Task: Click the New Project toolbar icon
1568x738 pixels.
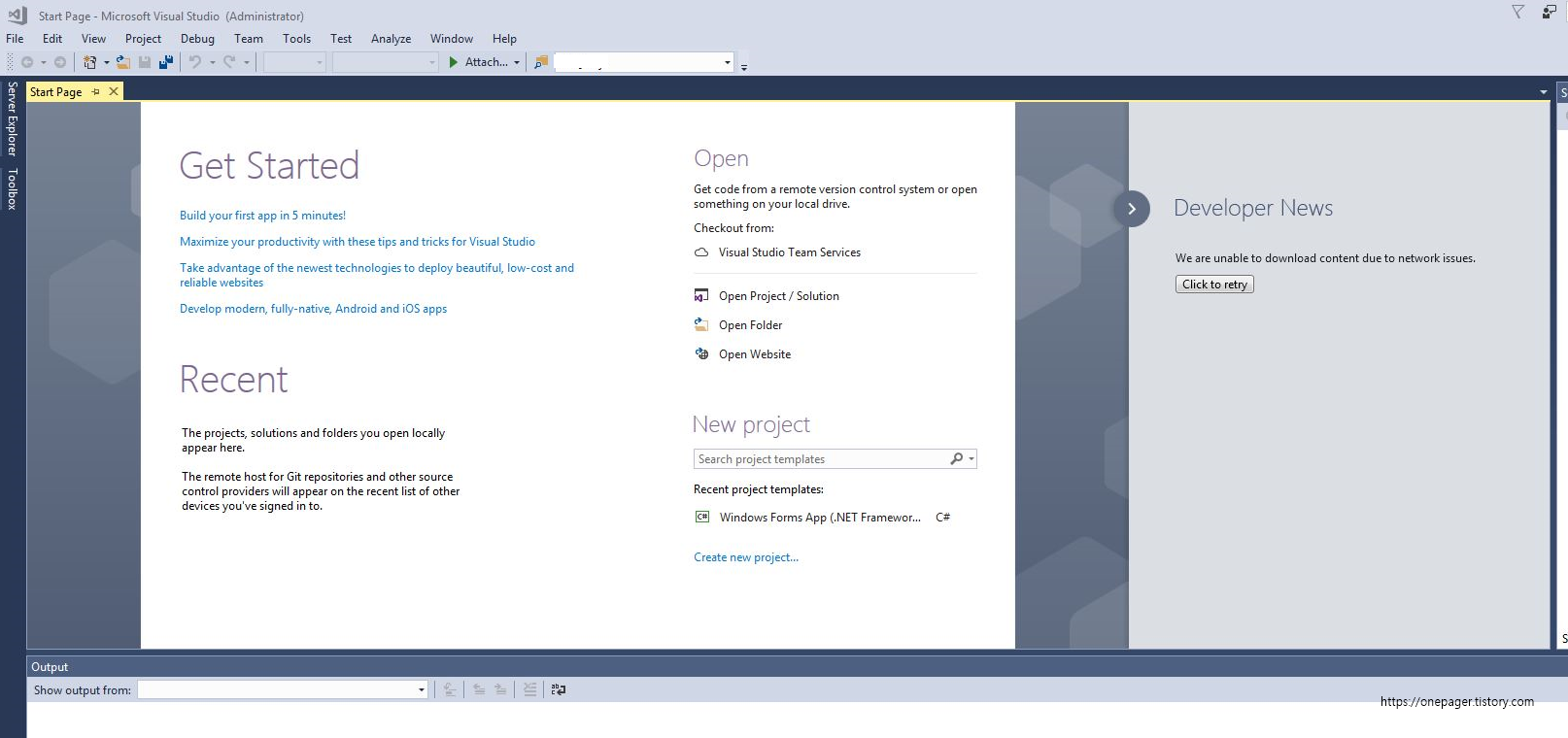Action: [x=90, y=62]
